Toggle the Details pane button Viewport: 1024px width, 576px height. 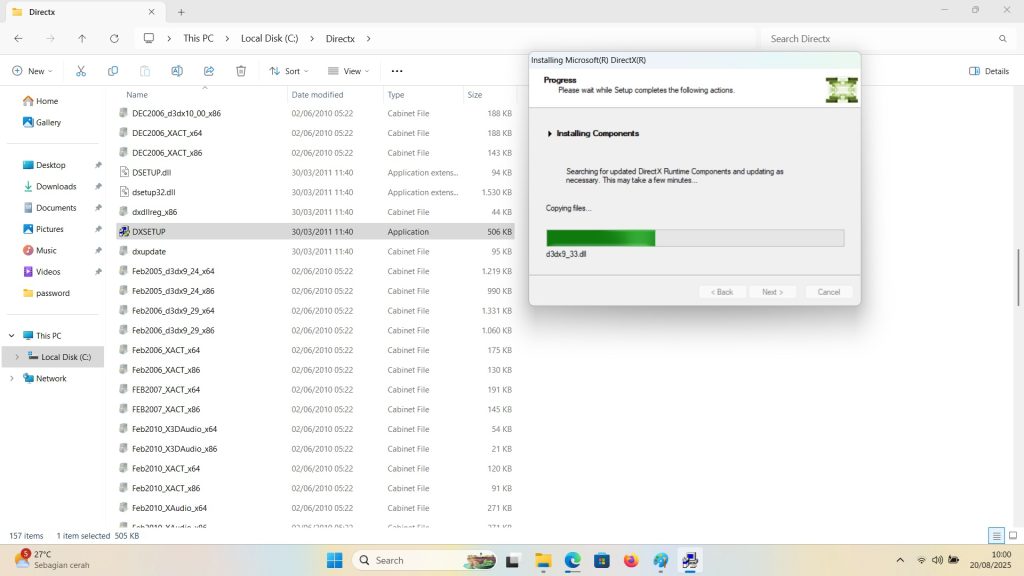coord(989,71)
